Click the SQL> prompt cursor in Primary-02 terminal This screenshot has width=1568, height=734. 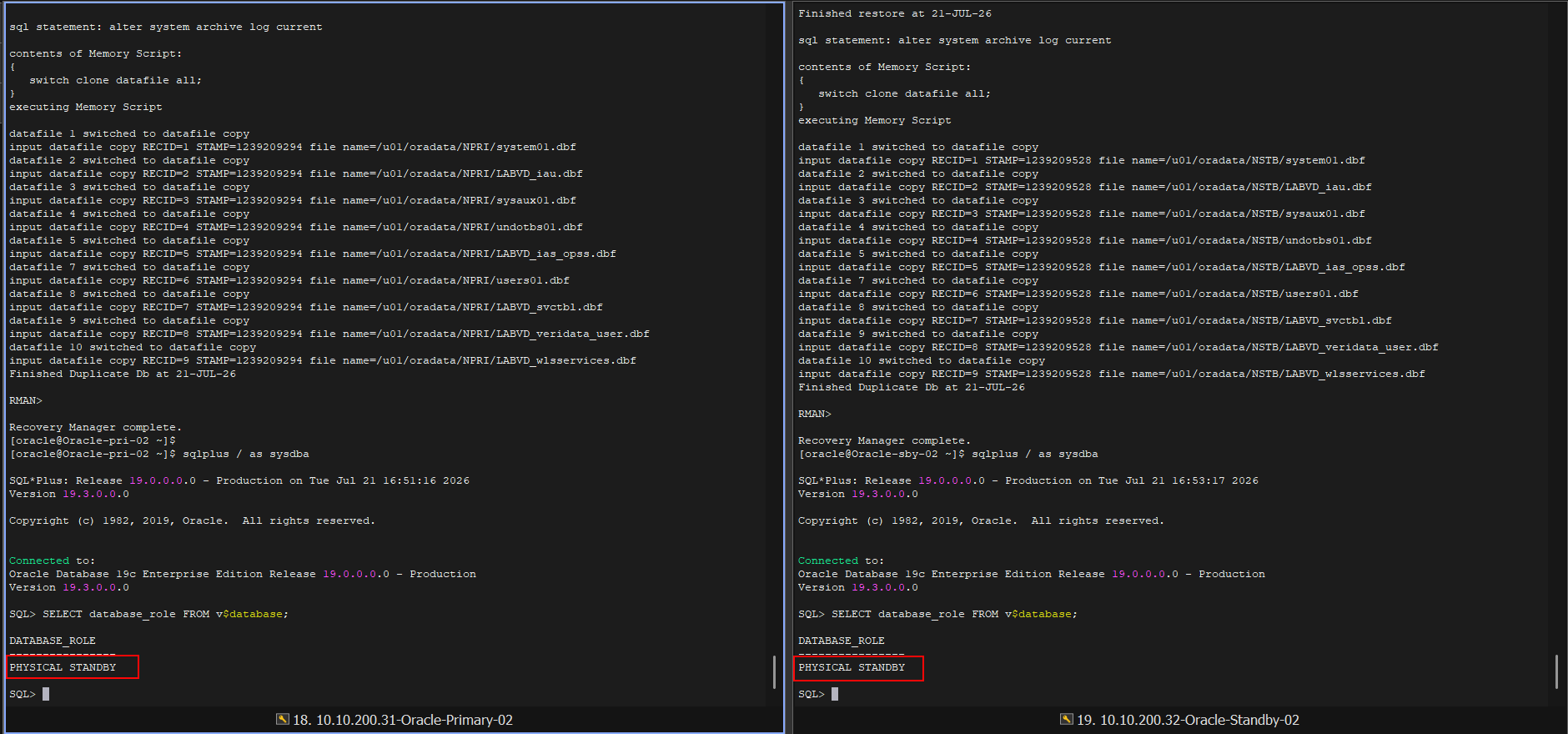tap(46, 694)
